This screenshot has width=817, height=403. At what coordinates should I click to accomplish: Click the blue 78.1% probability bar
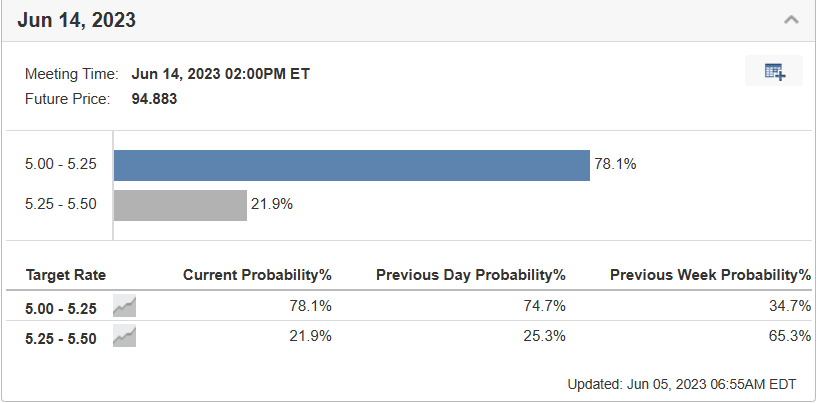[352, 165]
